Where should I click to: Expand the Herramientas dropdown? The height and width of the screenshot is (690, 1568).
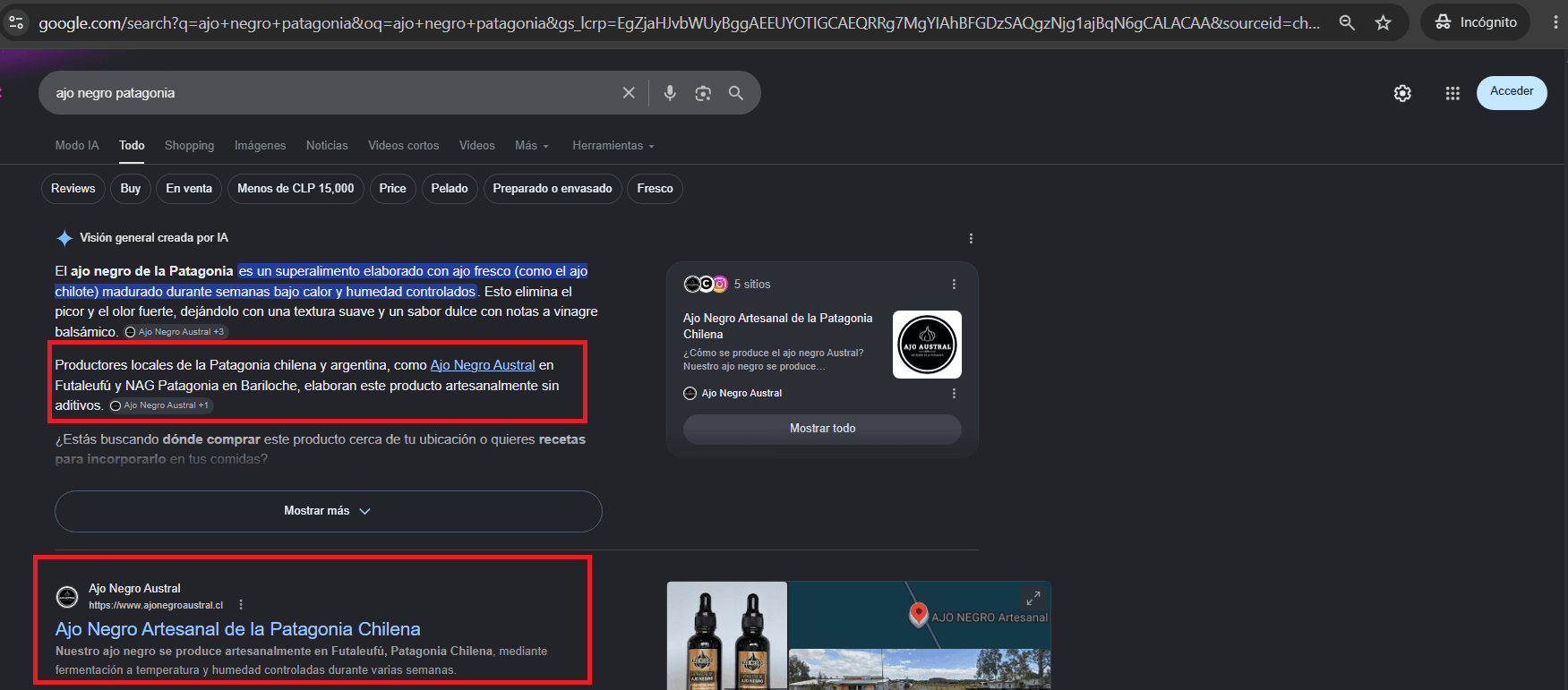613,145
